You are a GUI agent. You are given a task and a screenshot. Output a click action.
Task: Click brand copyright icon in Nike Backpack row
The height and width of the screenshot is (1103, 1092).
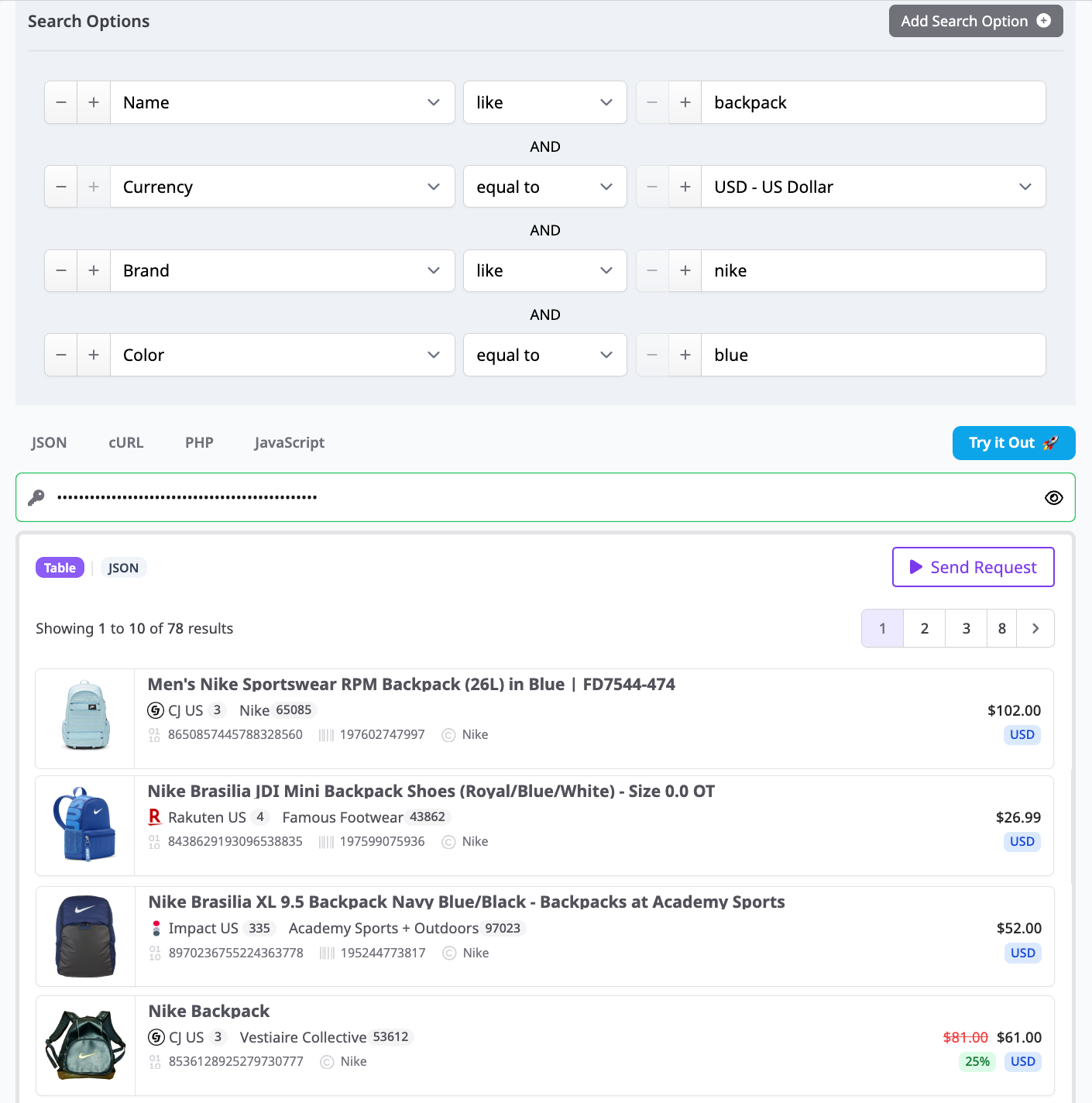point(327,1061)
